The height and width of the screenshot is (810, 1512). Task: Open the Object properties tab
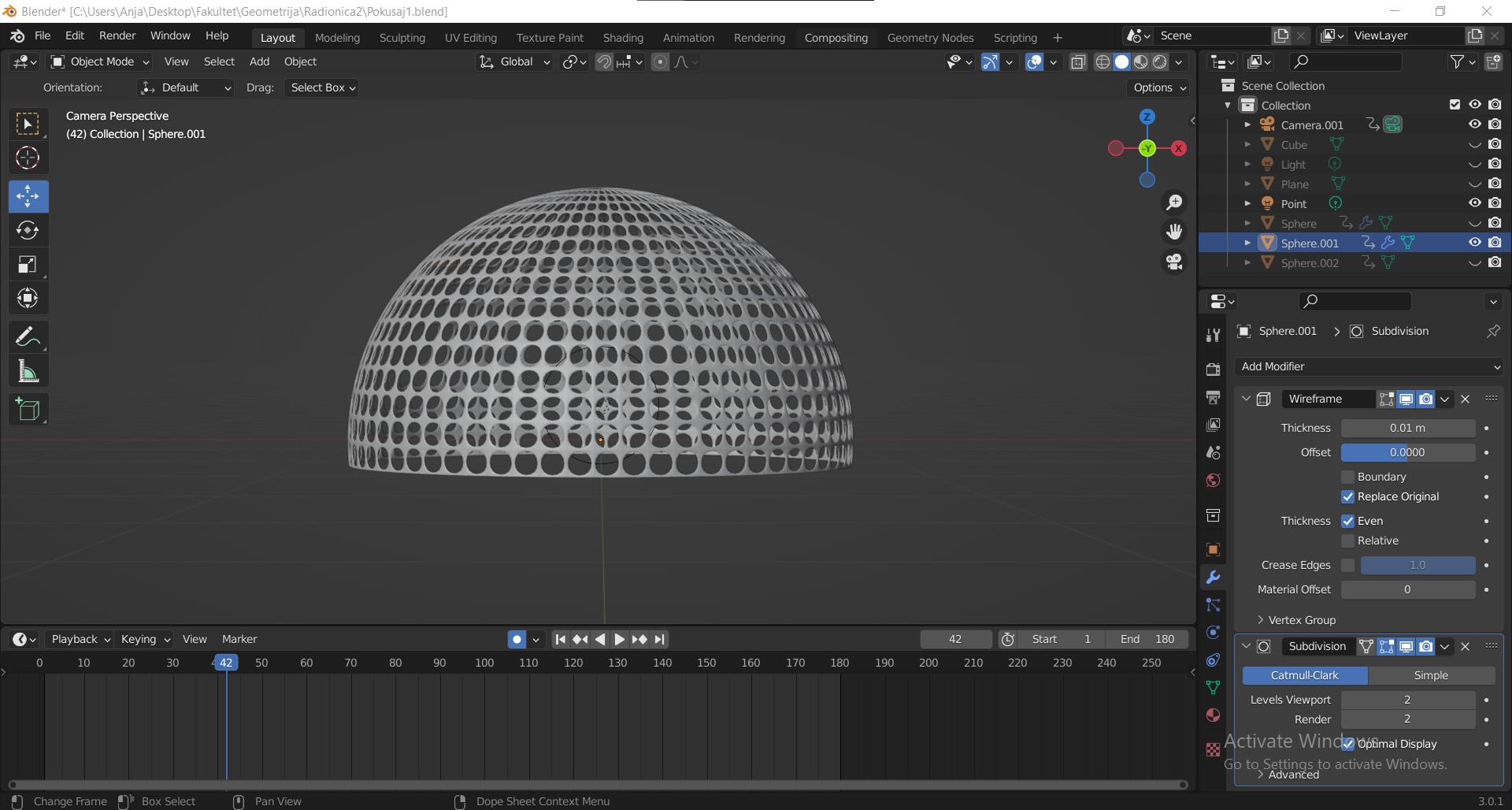point(1213,549)
